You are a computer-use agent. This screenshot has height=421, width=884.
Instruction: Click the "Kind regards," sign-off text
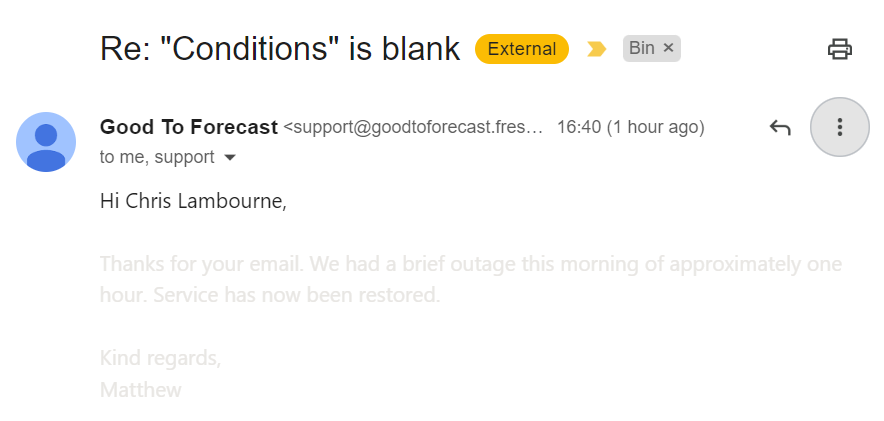click(x=160, y=358)
